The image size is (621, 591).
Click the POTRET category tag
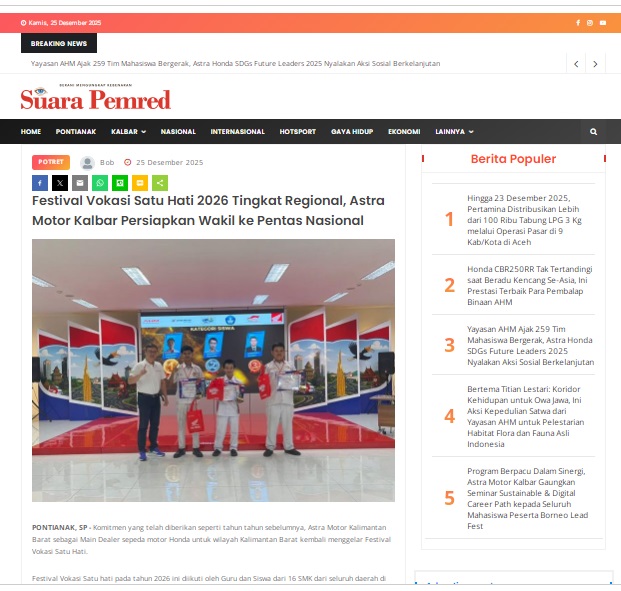[51, 162]
